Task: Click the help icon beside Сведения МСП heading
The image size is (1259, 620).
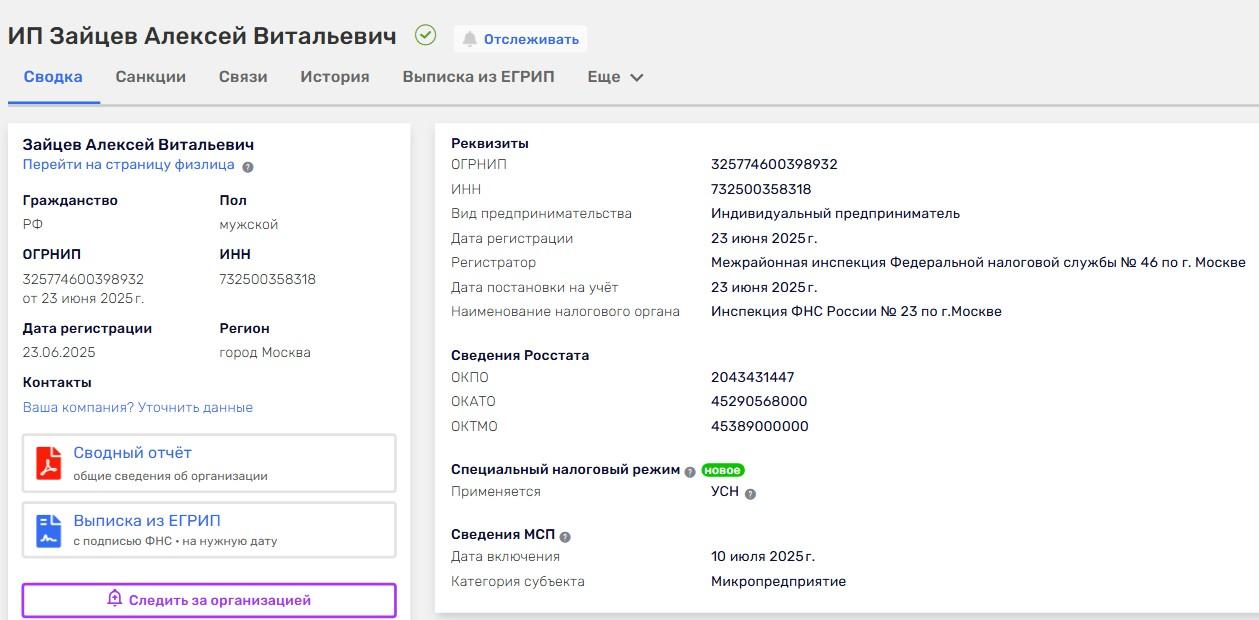Action: [567, 534]
